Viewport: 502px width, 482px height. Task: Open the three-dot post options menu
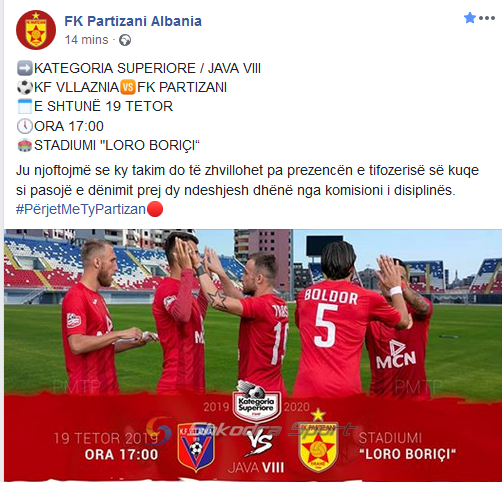[487, 18]
